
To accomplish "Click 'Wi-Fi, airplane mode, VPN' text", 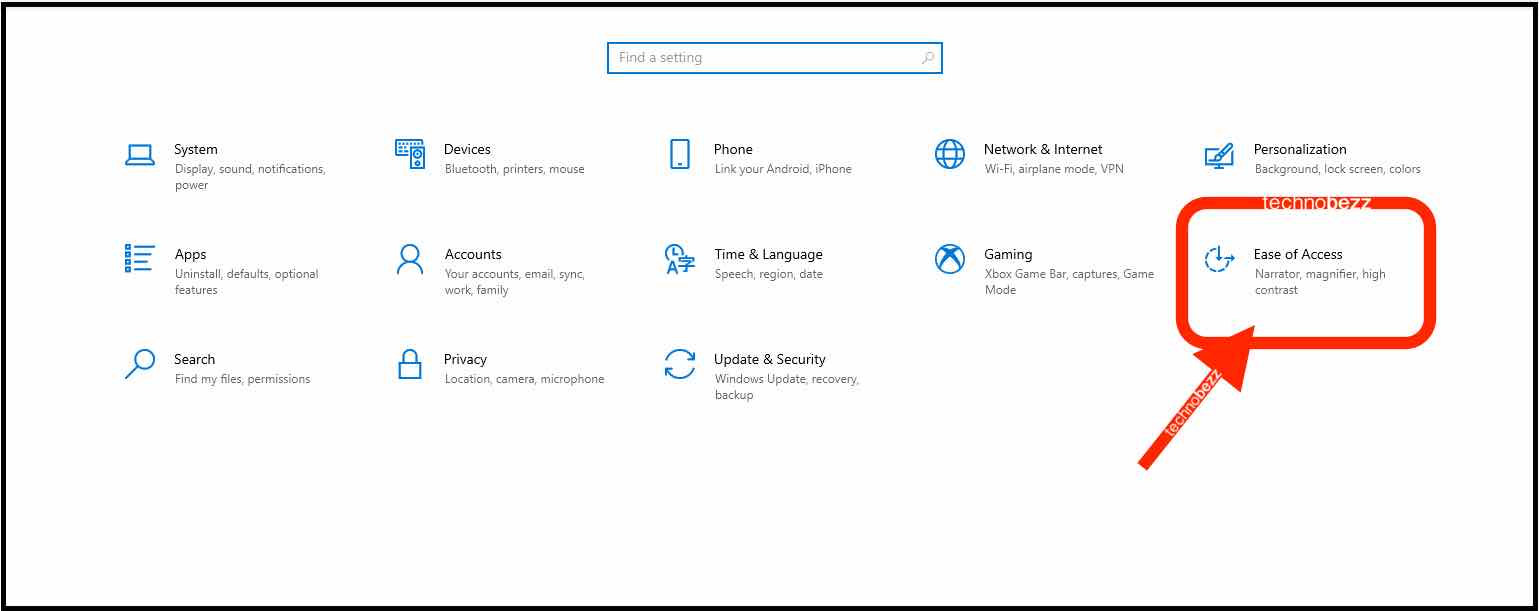I will pyautogui.click(x=1054, y=169).
